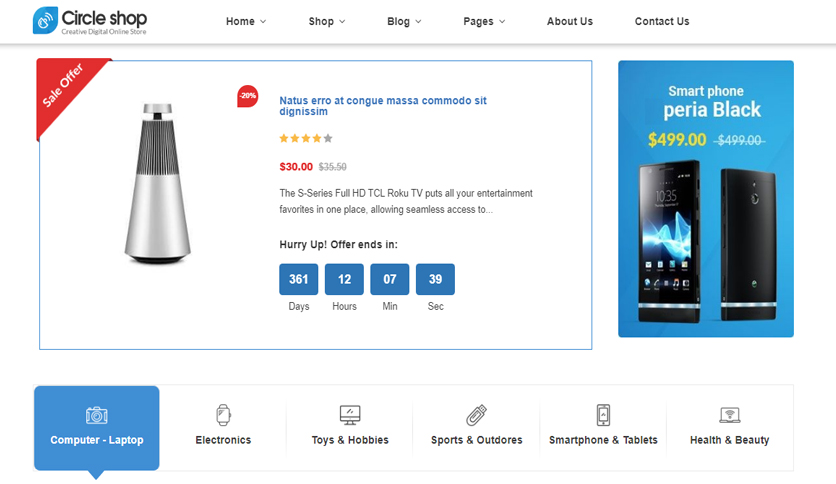The image size is (836, 484).
Task: Click the Circle shop brand name text
Action: [104, 18]
